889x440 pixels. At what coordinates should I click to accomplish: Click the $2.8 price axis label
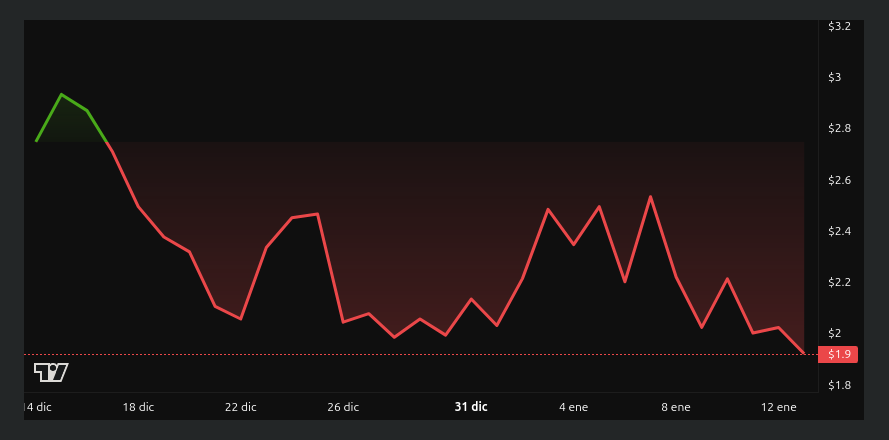pyautogui.click(x=839, y=129)
